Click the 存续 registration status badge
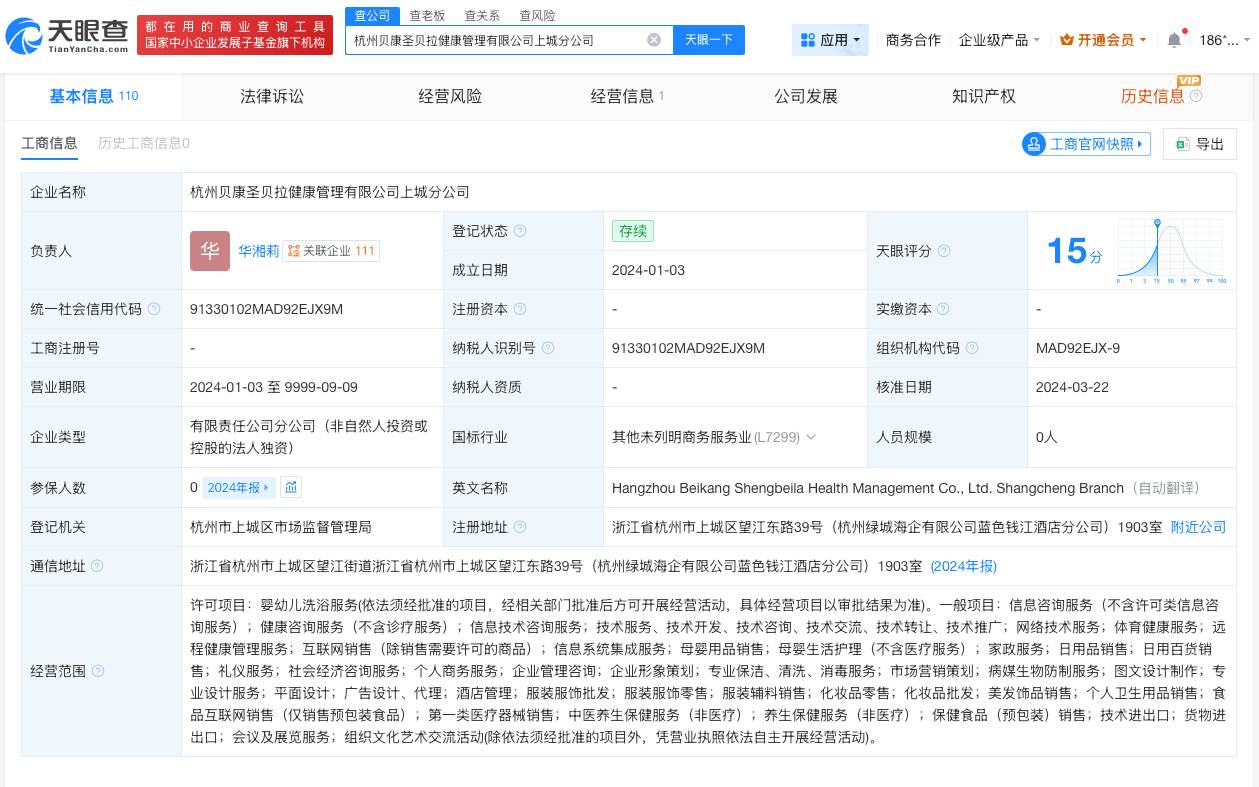The width and height of the screenshot is (1259, 787). 632,231
